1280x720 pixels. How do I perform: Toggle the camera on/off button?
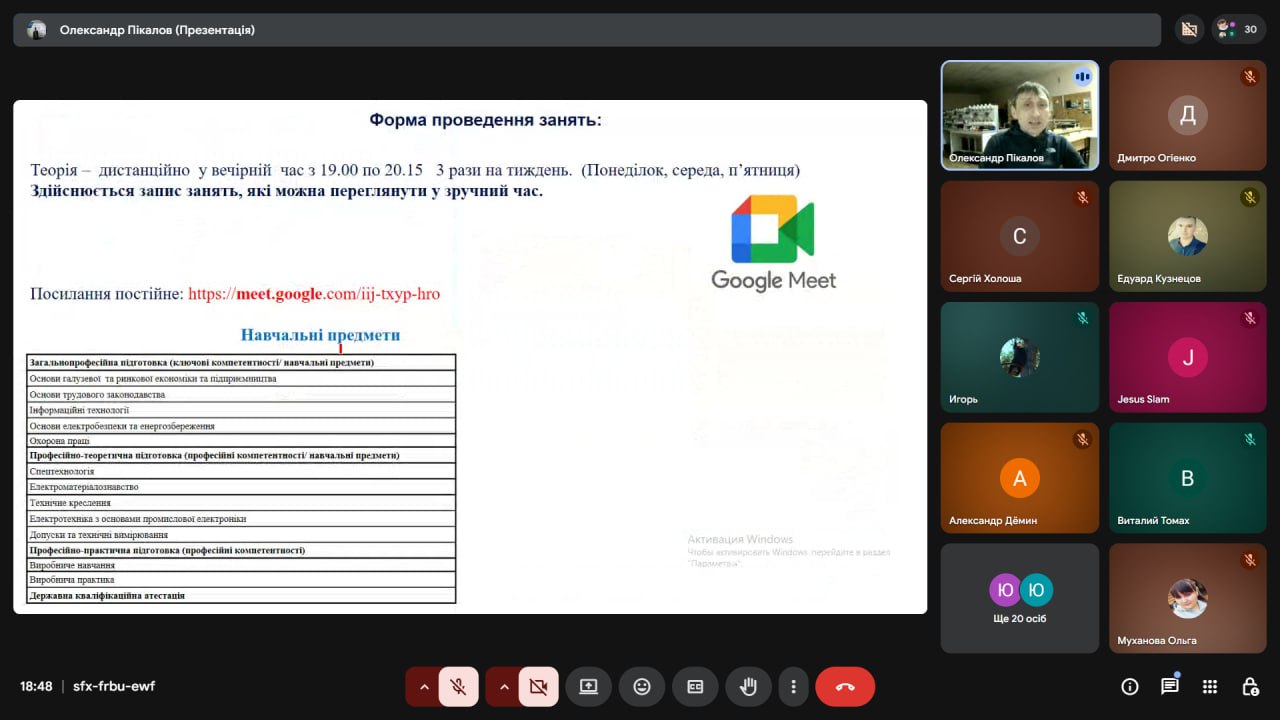tap(538, 687)
